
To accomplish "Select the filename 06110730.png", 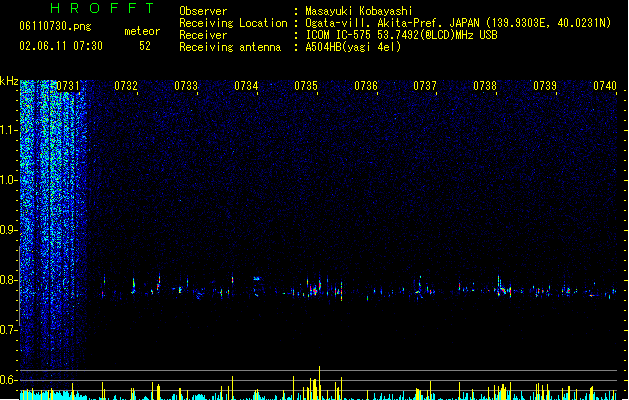I will click(x=55, y=26).
